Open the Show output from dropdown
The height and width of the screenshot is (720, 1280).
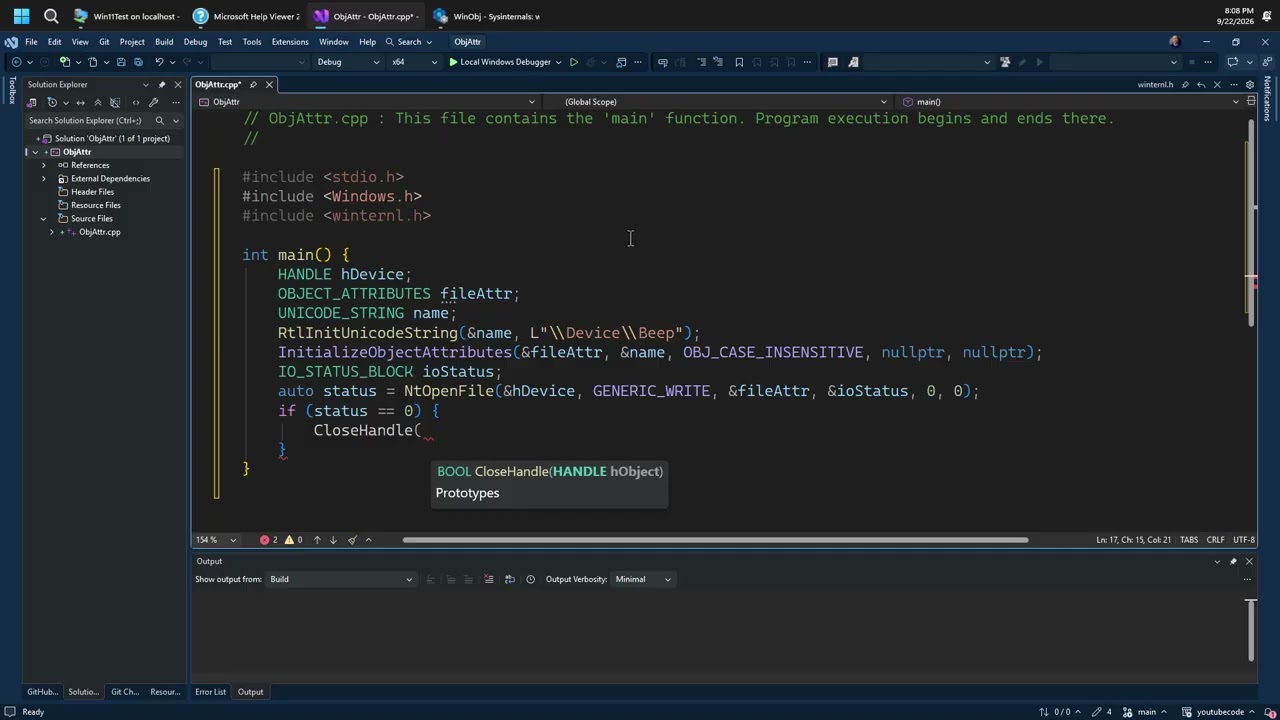(341, 579)
